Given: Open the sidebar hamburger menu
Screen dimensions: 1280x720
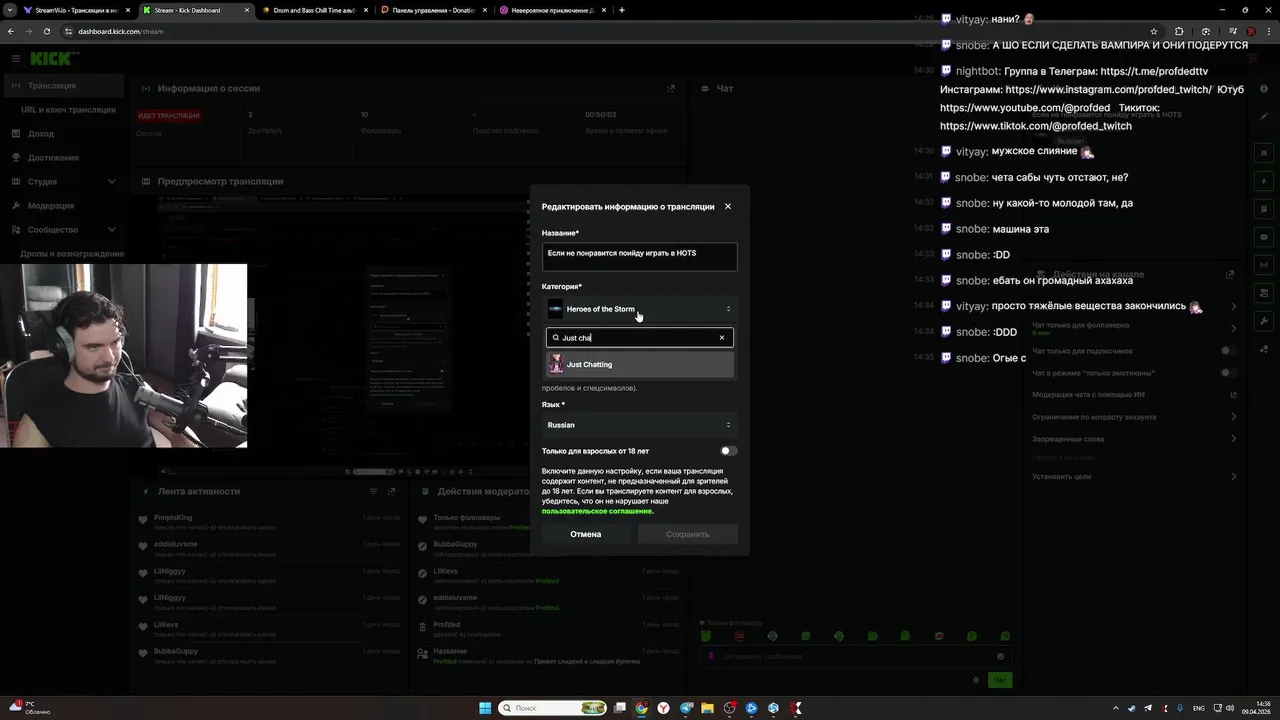Looking at the screenshot, I should click(15, 59).
